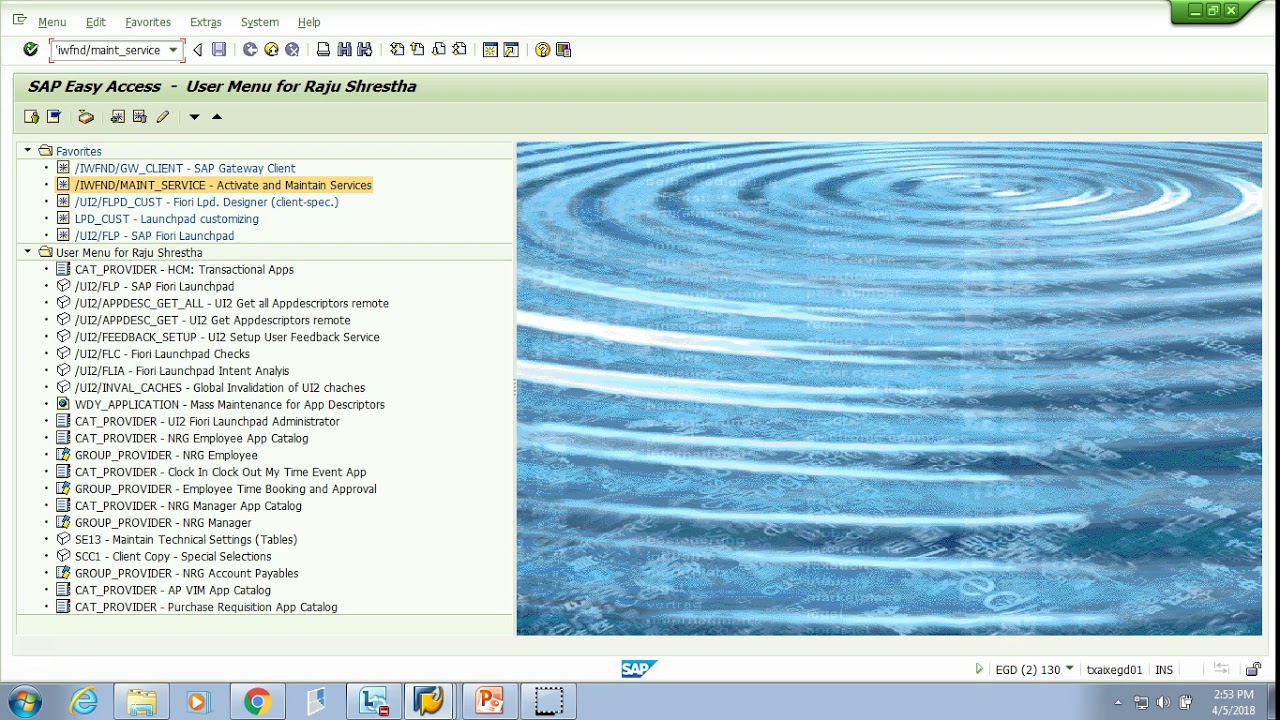
Task: Select /IWFND/MAINT_SERVICE - Activate and Maintain Services
Action: pos(223,185)
